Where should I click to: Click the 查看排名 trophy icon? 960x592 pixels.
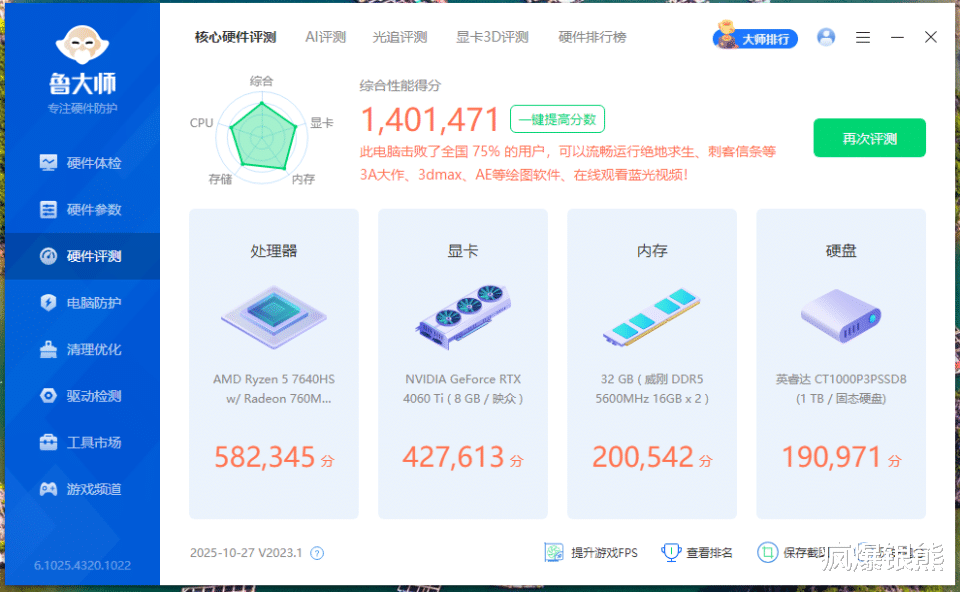[x=671, y=552]
